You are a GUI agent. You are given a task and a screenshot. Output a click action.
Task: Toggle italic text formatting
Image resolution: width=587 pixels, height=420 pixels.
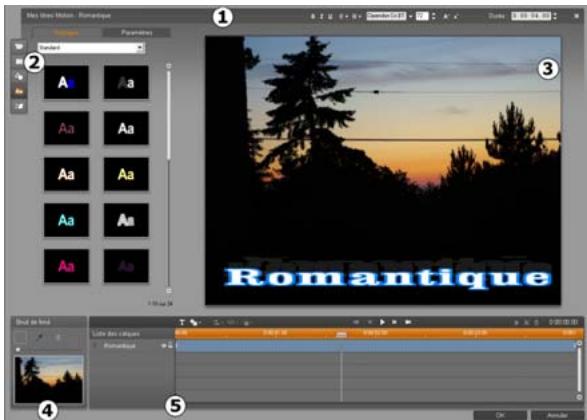point(321,16)
